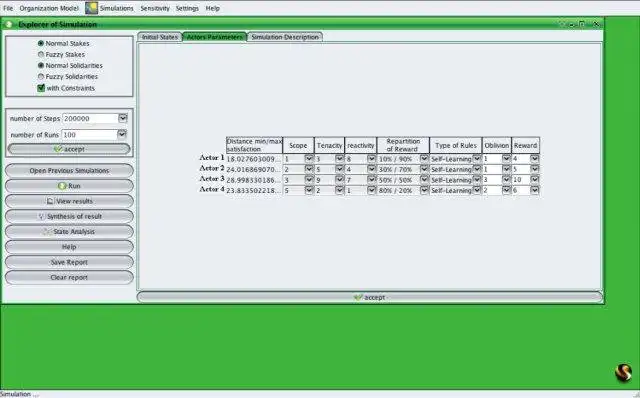Image resolution: width=640 pixels, height=398 pixels.
Task: Click the Distance min/max satisfaction header
Action: coord(254,145)
